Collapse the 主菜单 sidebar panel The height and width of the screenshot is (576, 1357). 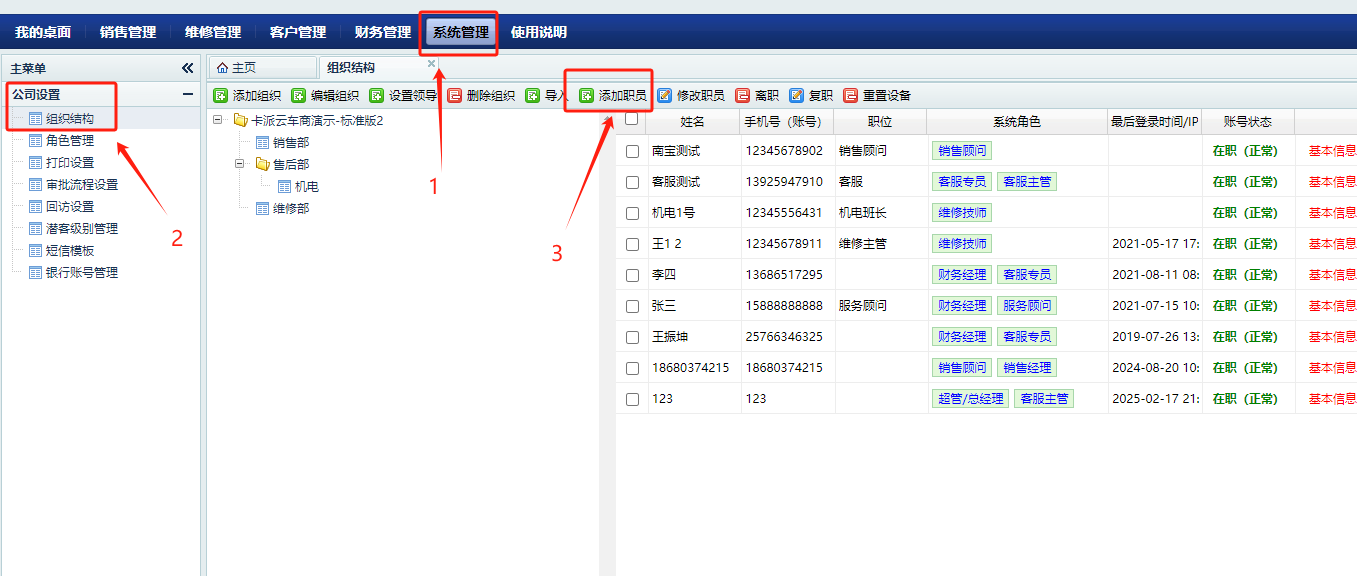coord(187,68)
